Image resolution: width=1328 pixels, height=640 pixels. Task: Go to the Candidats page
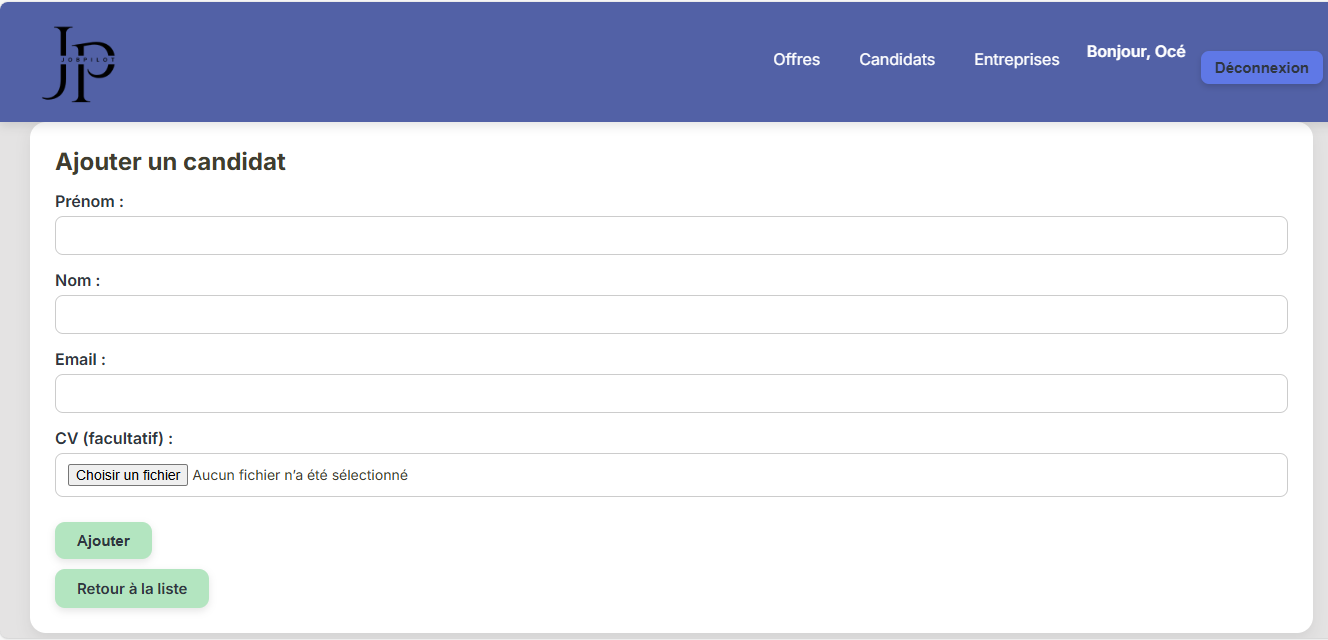(x=897, y=60)
